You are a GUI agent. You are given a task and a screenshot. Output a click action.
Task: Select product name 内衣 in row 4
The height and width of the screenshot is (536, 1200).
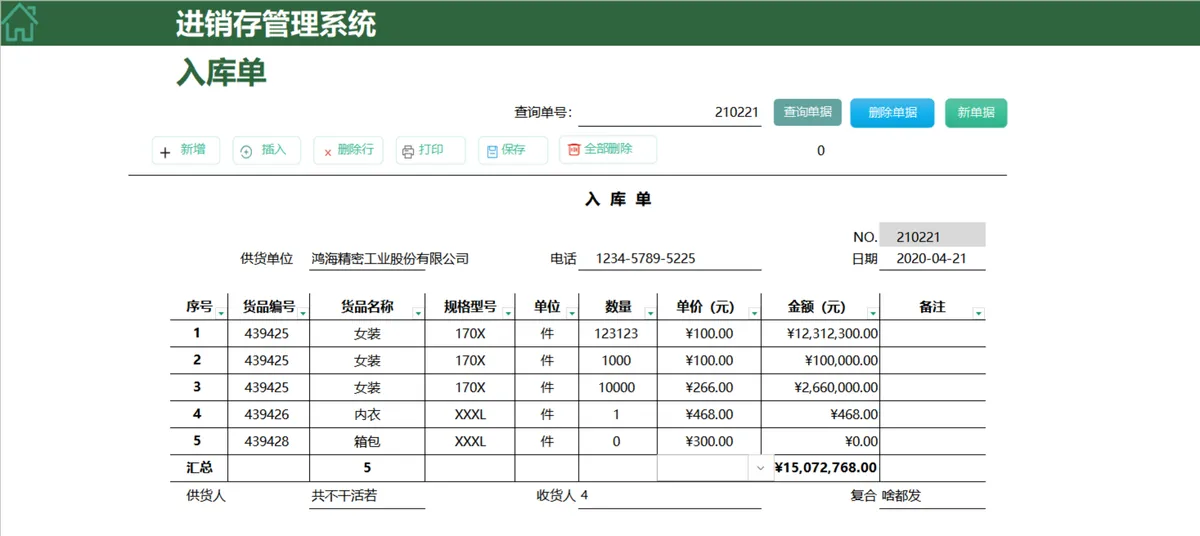pyautogui.click(x=367, y=415)
